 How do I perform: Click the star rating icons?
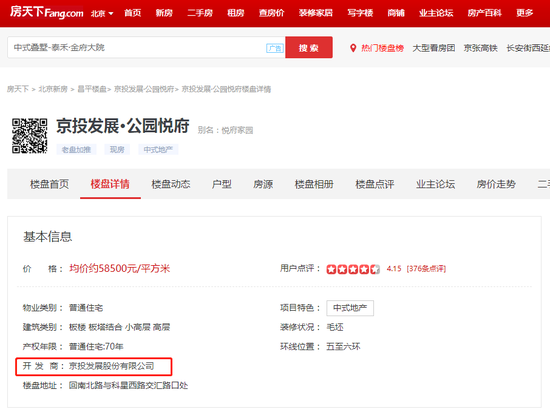[353, 269]
